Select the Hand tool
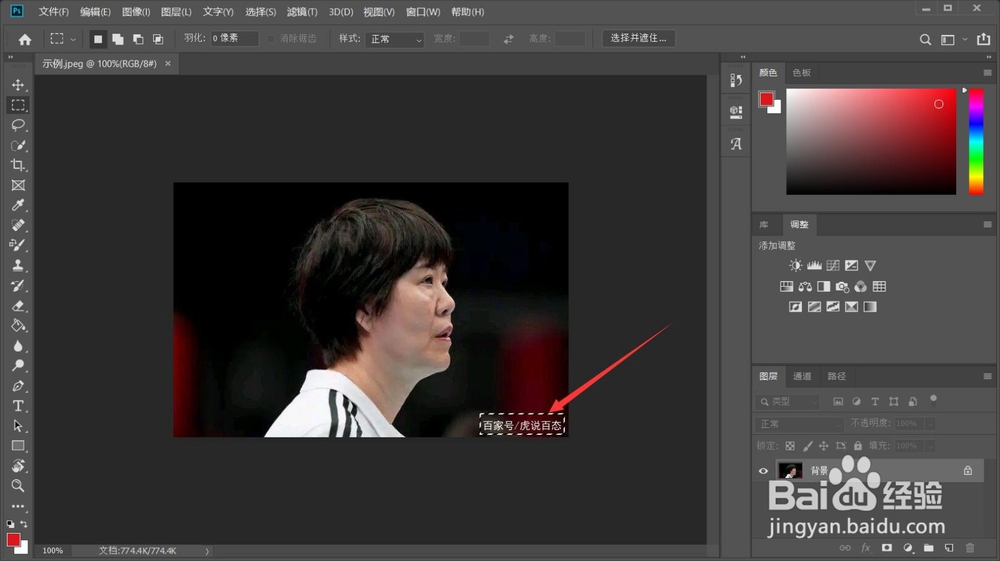This screenshot has height=561, width=1000. pyautogui.click(x=18, y=465)
